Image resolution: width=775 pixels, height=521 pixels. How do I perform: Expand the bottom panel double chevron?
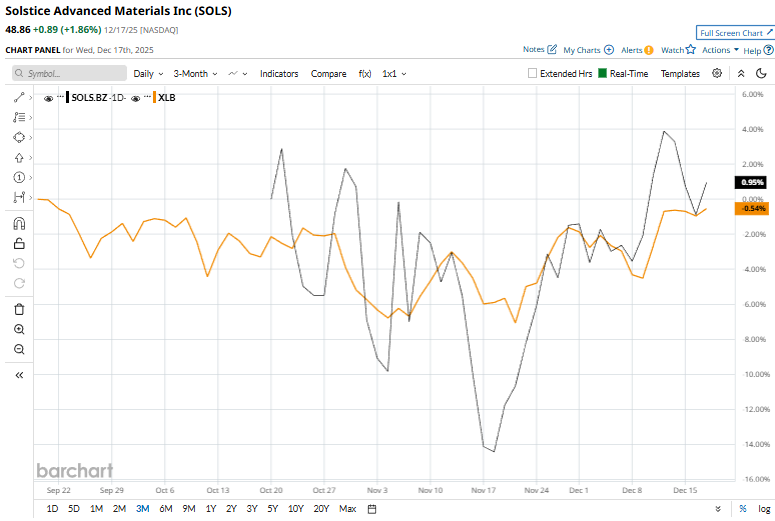point(718,509)
